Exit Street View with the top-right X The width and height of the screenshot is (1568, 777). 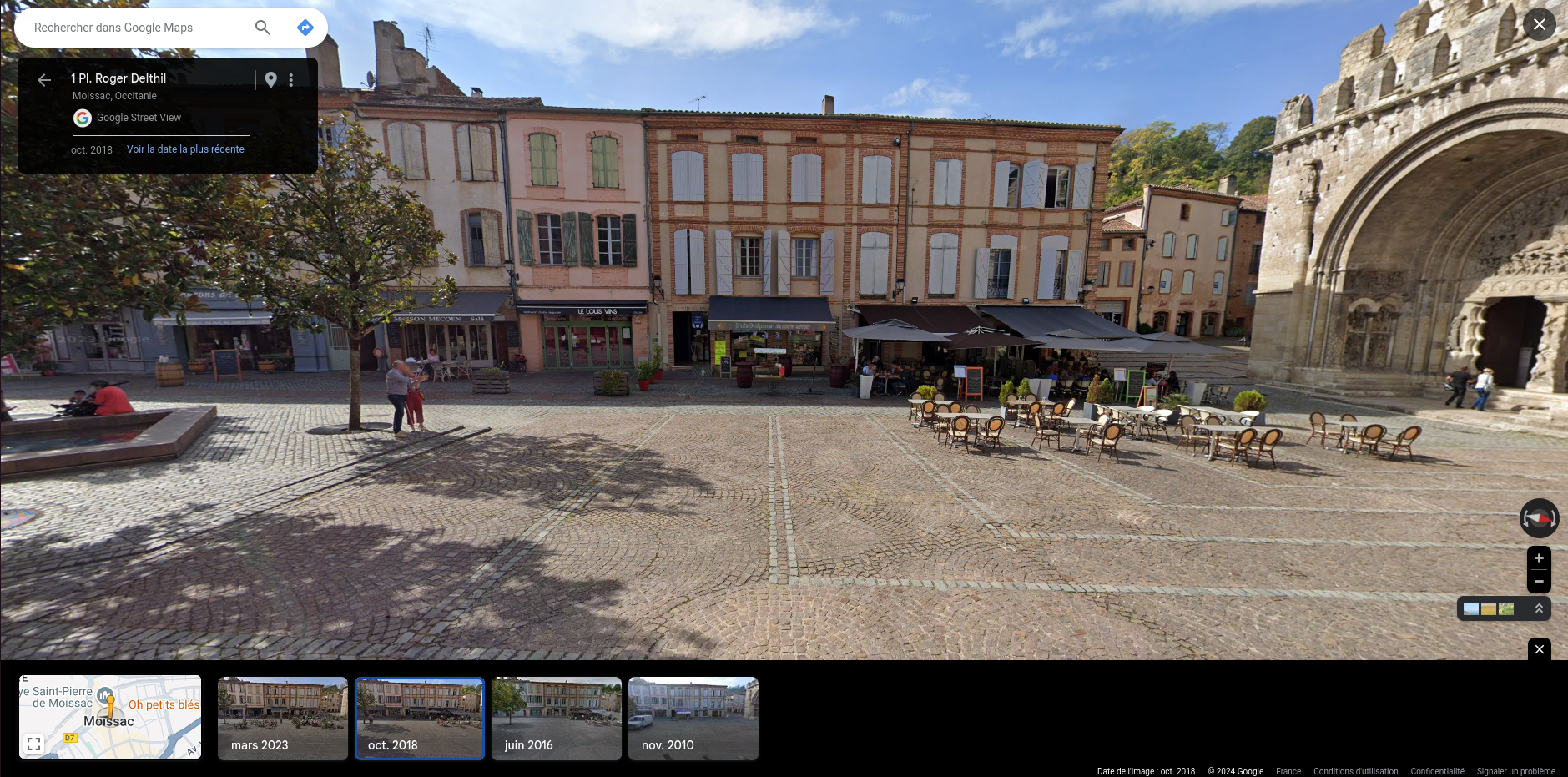pos(1539,23)
